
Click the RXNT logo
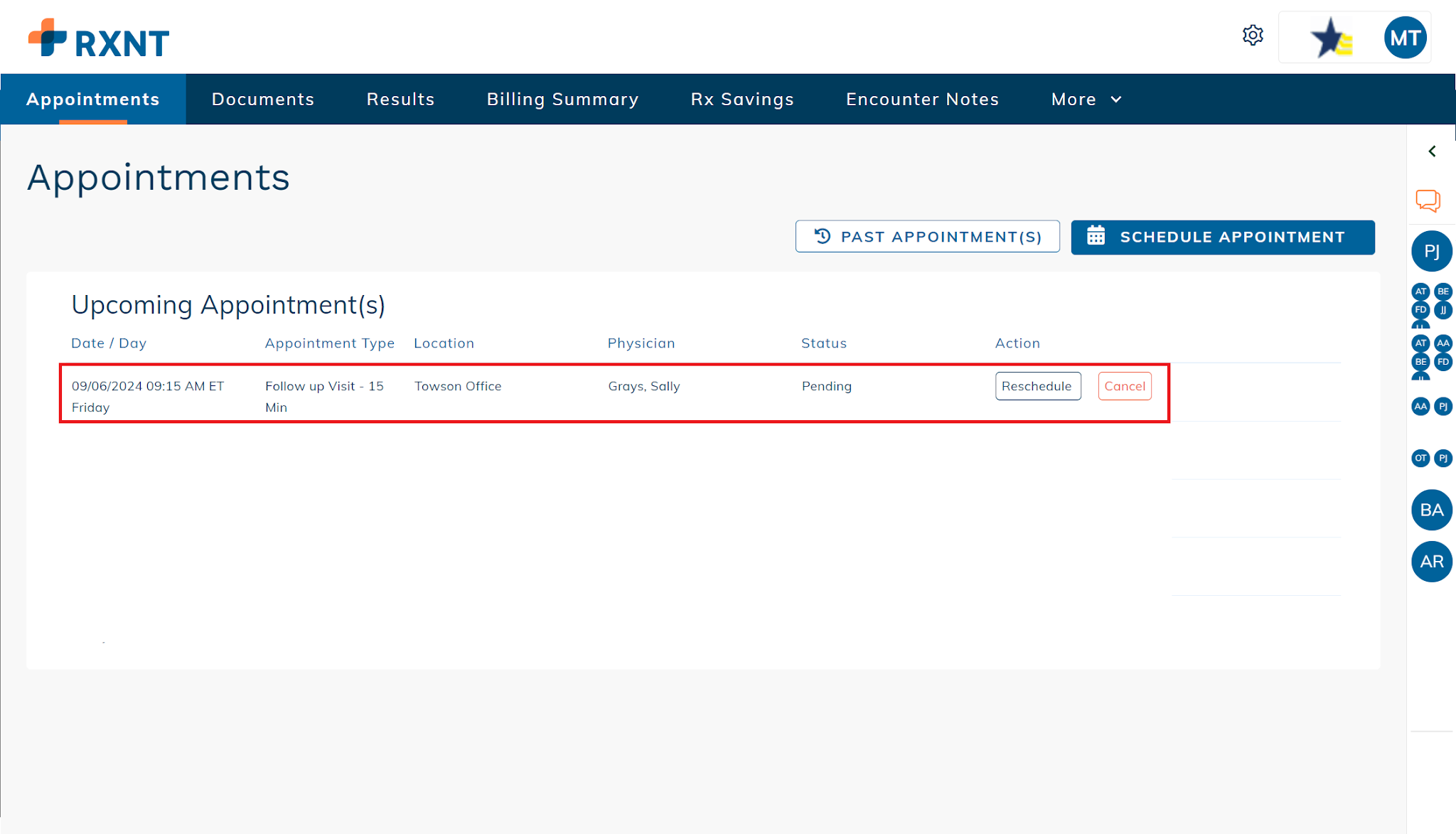[99, 38]
